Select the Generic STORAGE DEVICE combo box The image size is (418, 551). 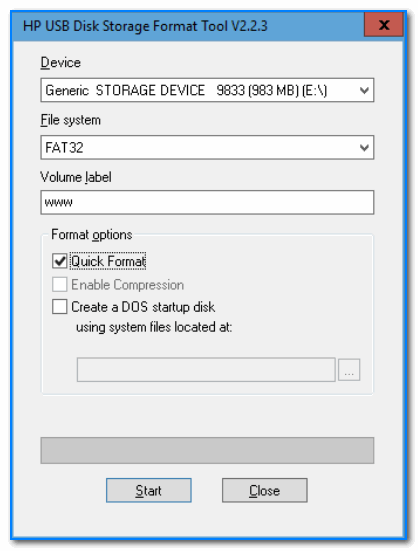pyautogui.click(x=207, y=90)
